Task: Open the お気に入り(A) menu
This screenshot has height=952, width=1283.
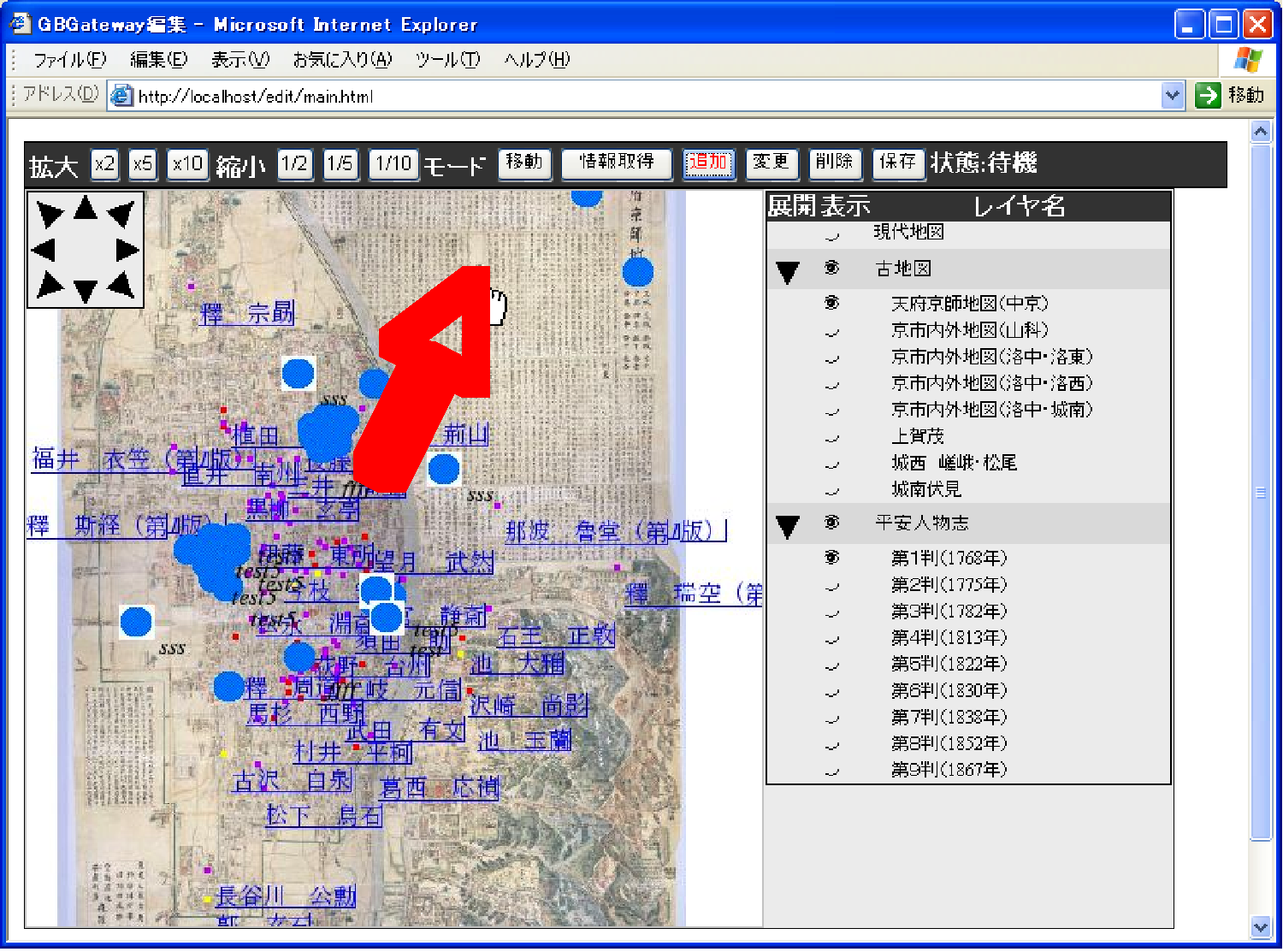Action: click(342, 60)
